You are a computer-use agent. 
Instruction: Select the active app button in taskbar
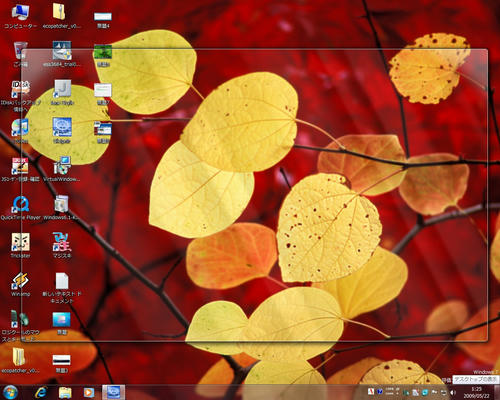(113, 392)
